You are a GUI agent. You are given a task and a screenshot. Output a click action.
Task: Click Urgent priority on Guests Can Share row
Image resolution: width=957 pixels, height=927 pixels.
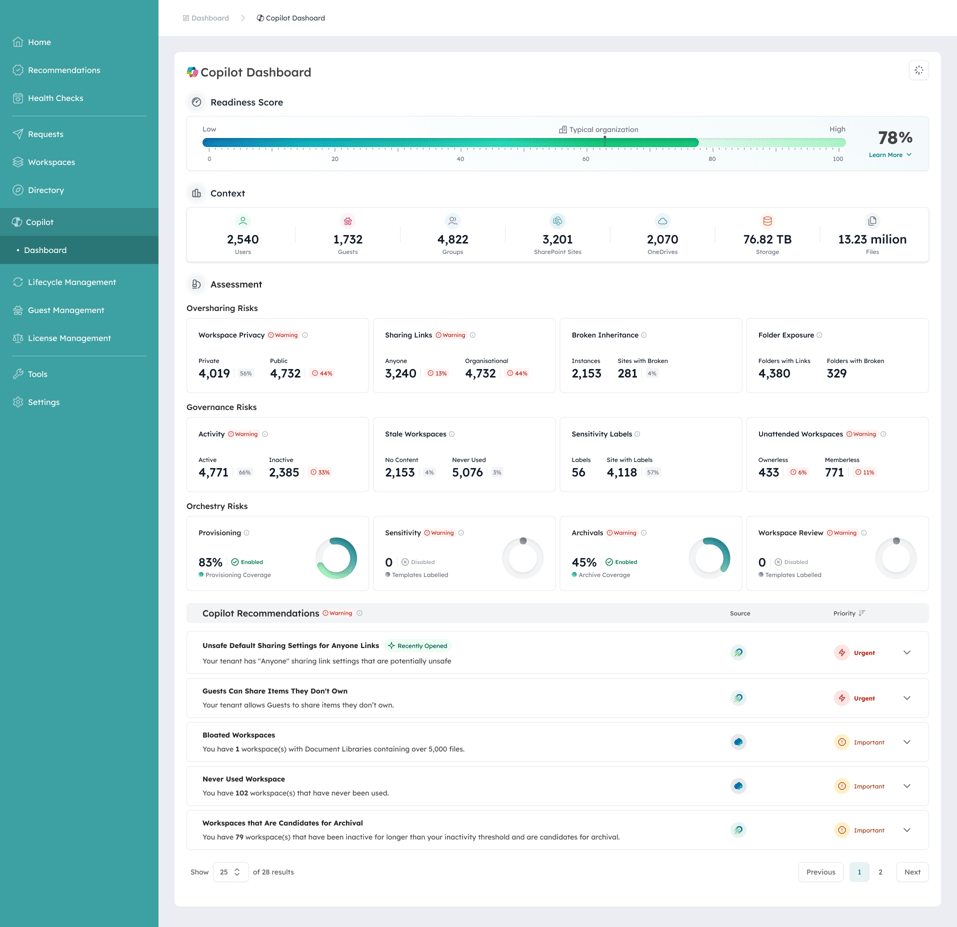coord(855,698)
